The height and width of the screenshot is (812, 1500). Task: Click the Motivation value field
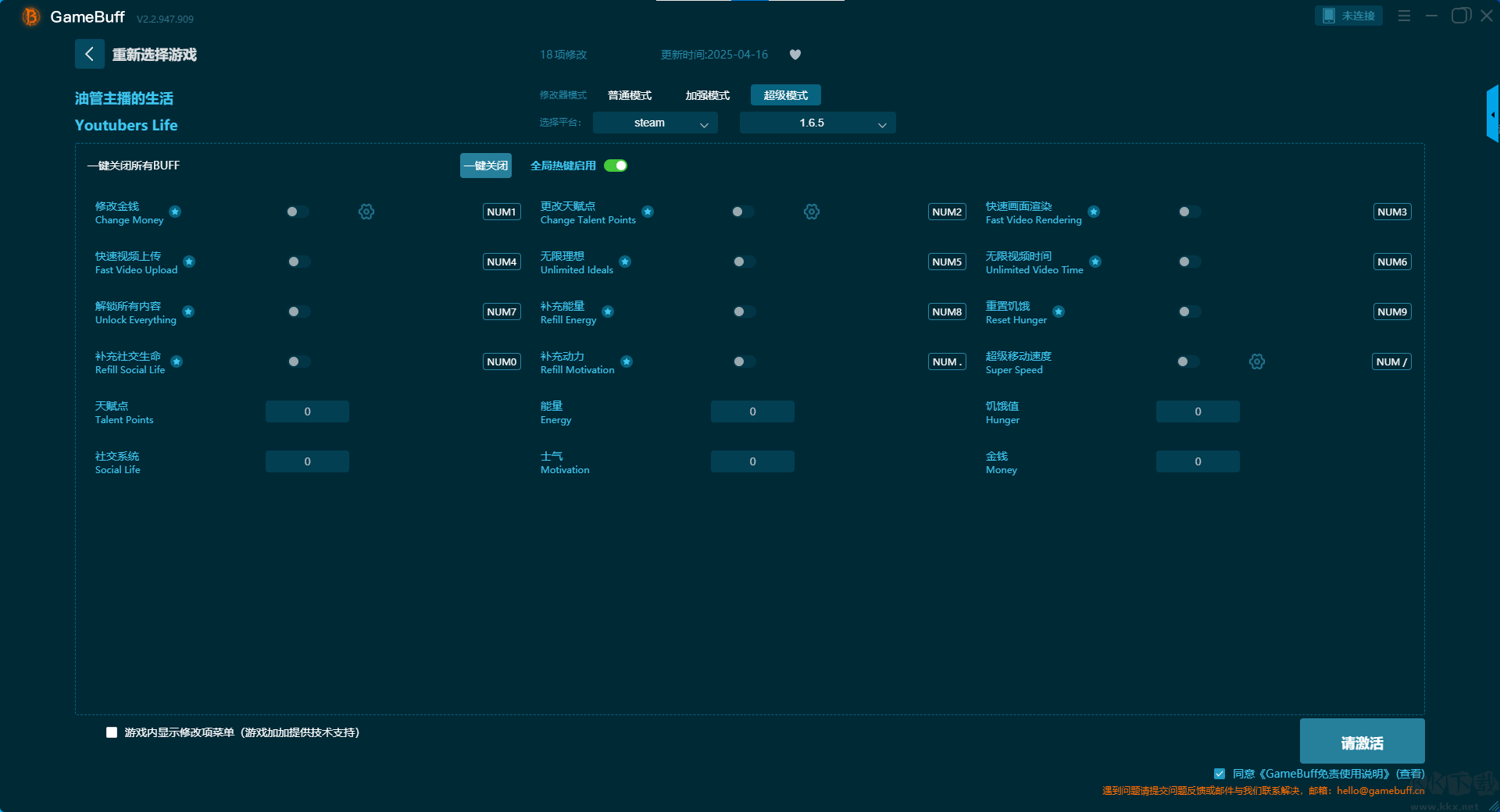point(752,461)
